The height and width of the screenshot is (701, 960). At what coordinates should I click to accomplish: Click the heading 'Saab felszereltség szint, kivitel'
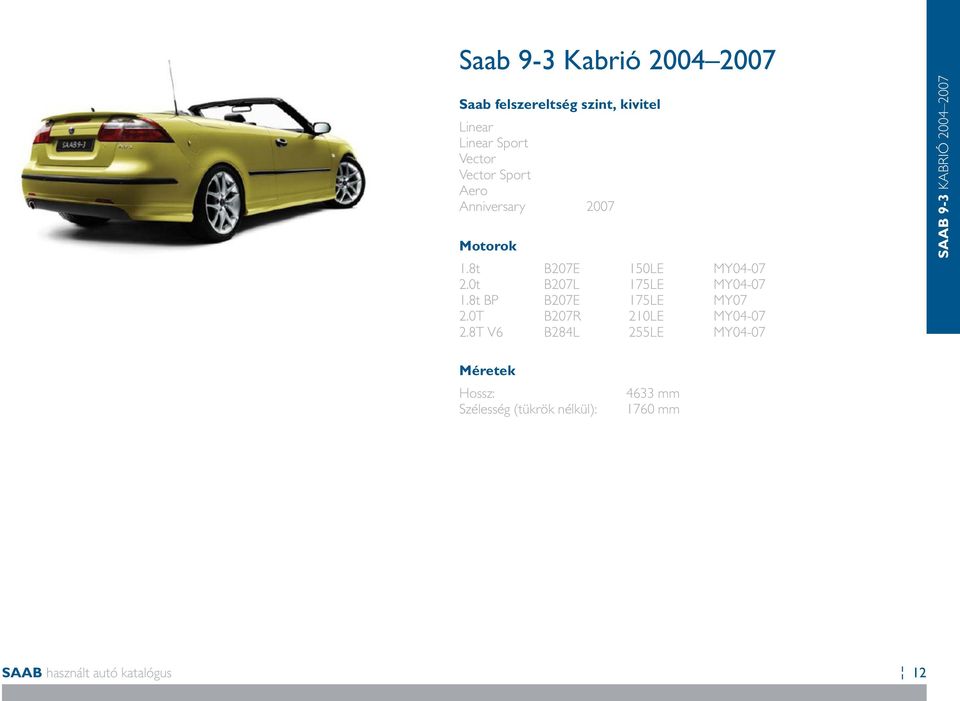tap(560, 105)
